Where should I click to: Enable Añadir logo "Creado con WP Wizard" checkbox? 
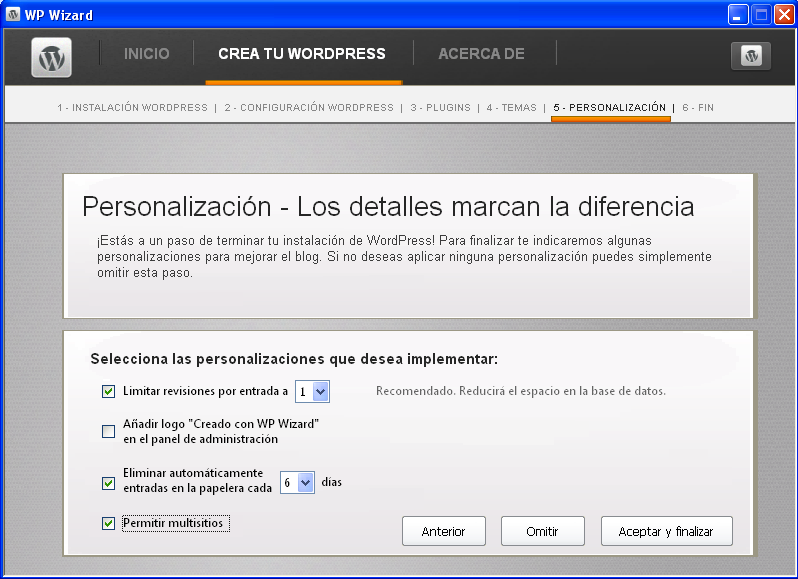coord(108,431)
